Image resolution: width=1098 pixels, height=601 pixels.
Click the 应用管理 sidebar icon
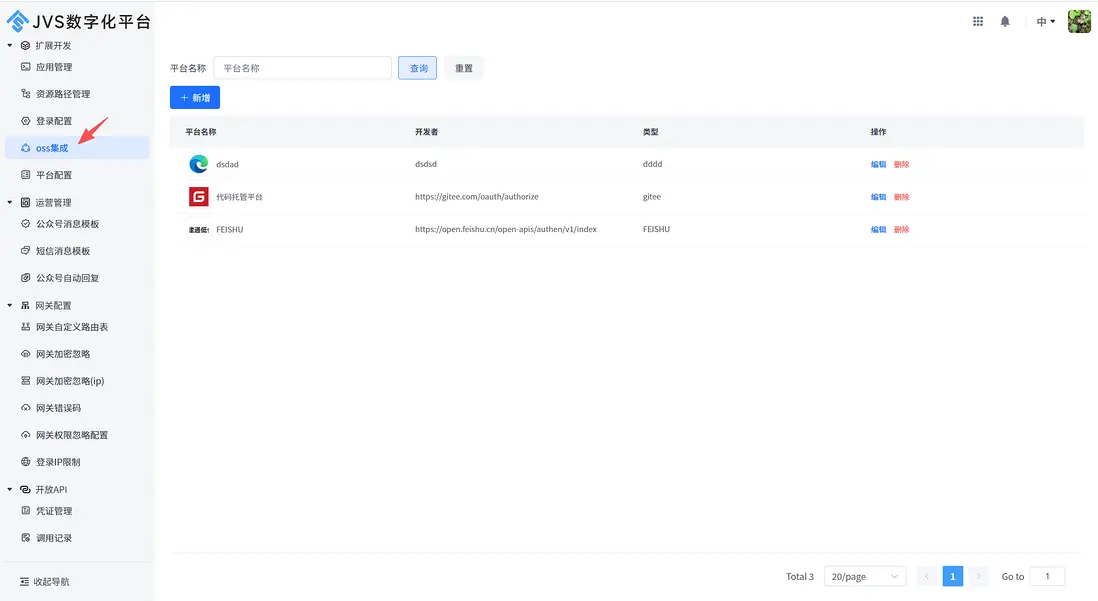(x=26, y=67)
